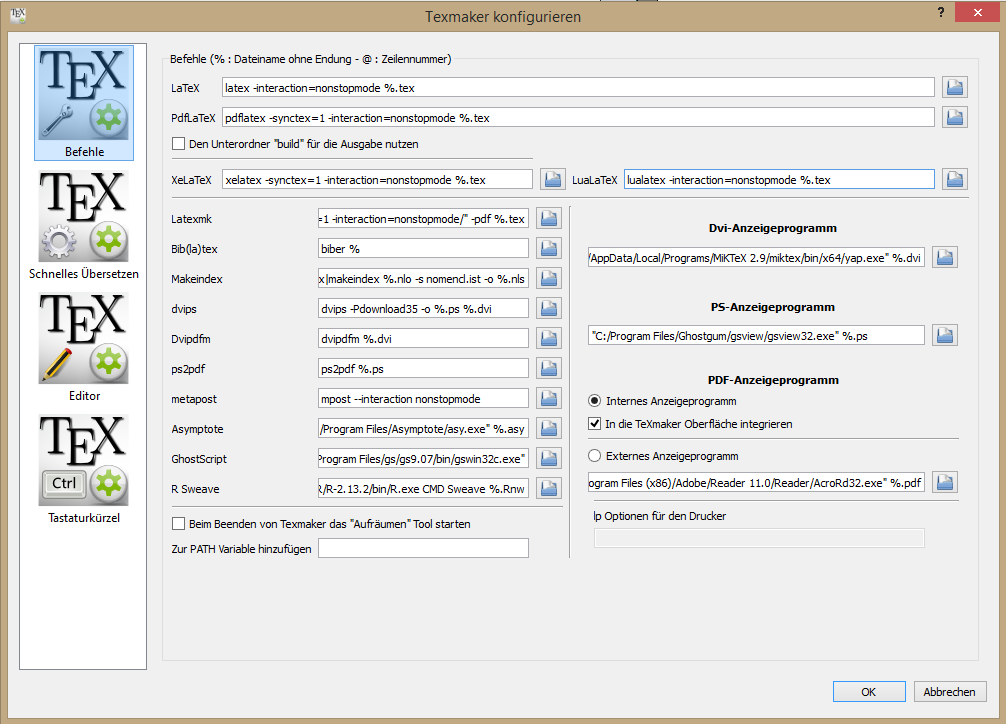Image resolution: width=1006 pixels, height=724 pixels.
Task: Click the dvips command field
Action: 423,309
